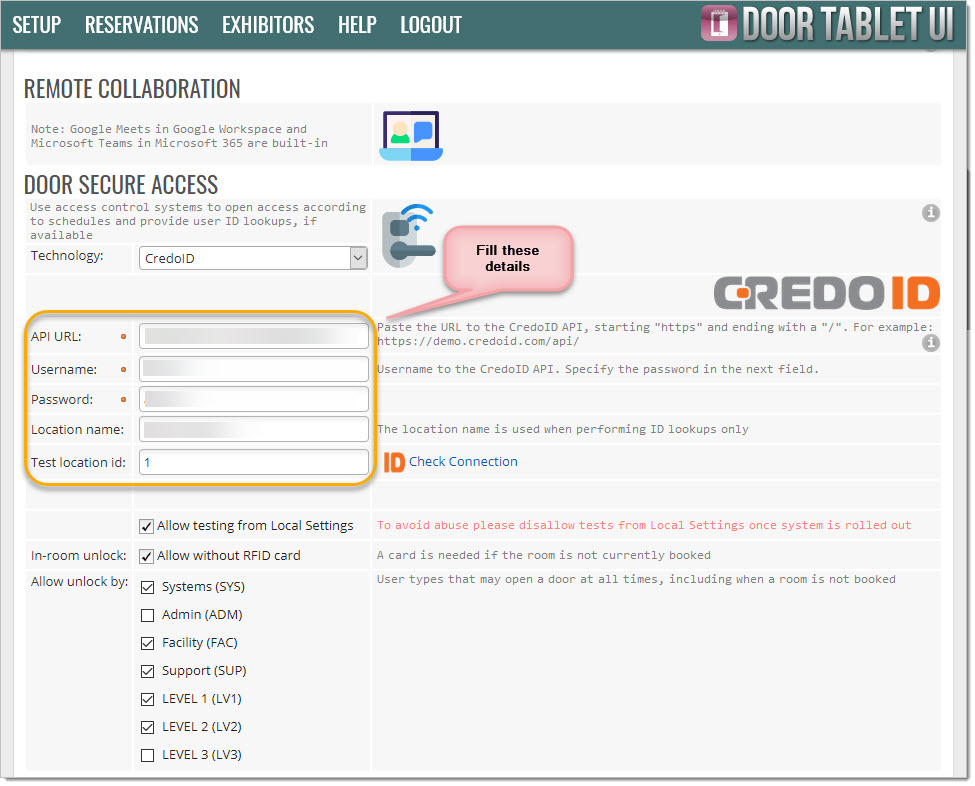Click the Door Tablet logo icon

tap(719, 24)
